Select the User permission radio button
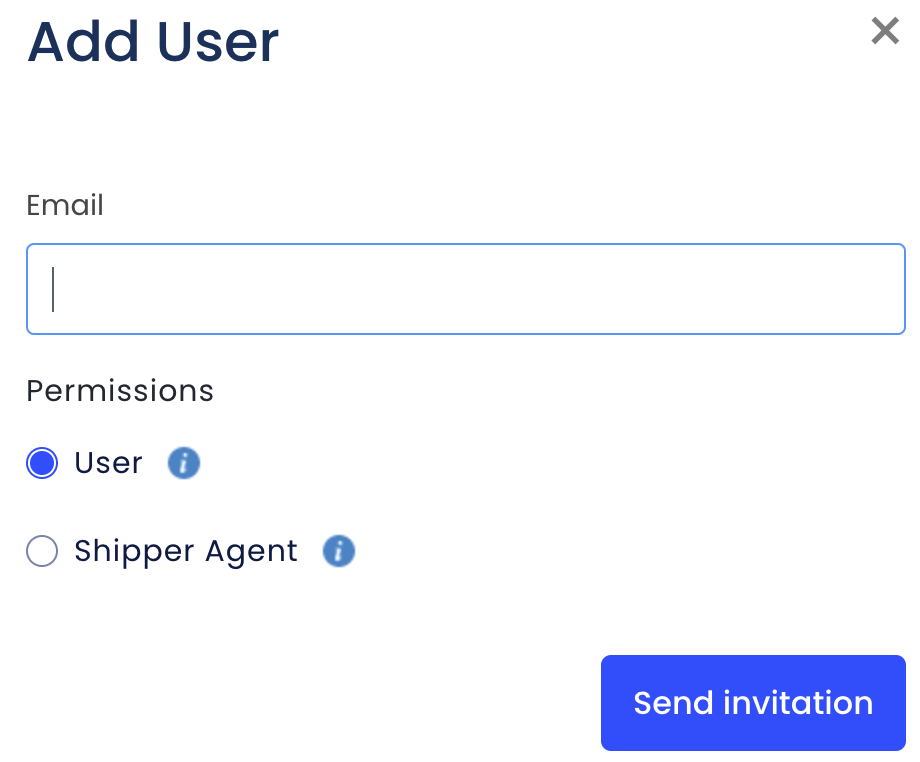This screenshot has width=920, height=762. pyautogui.click(x=42, y=463)
